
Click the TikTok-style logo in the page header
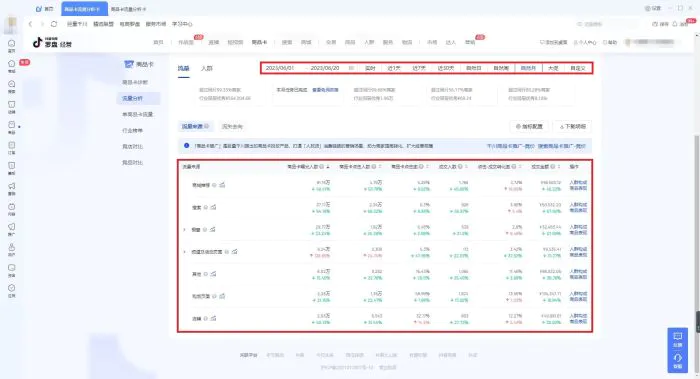click(x=38, y=42)
